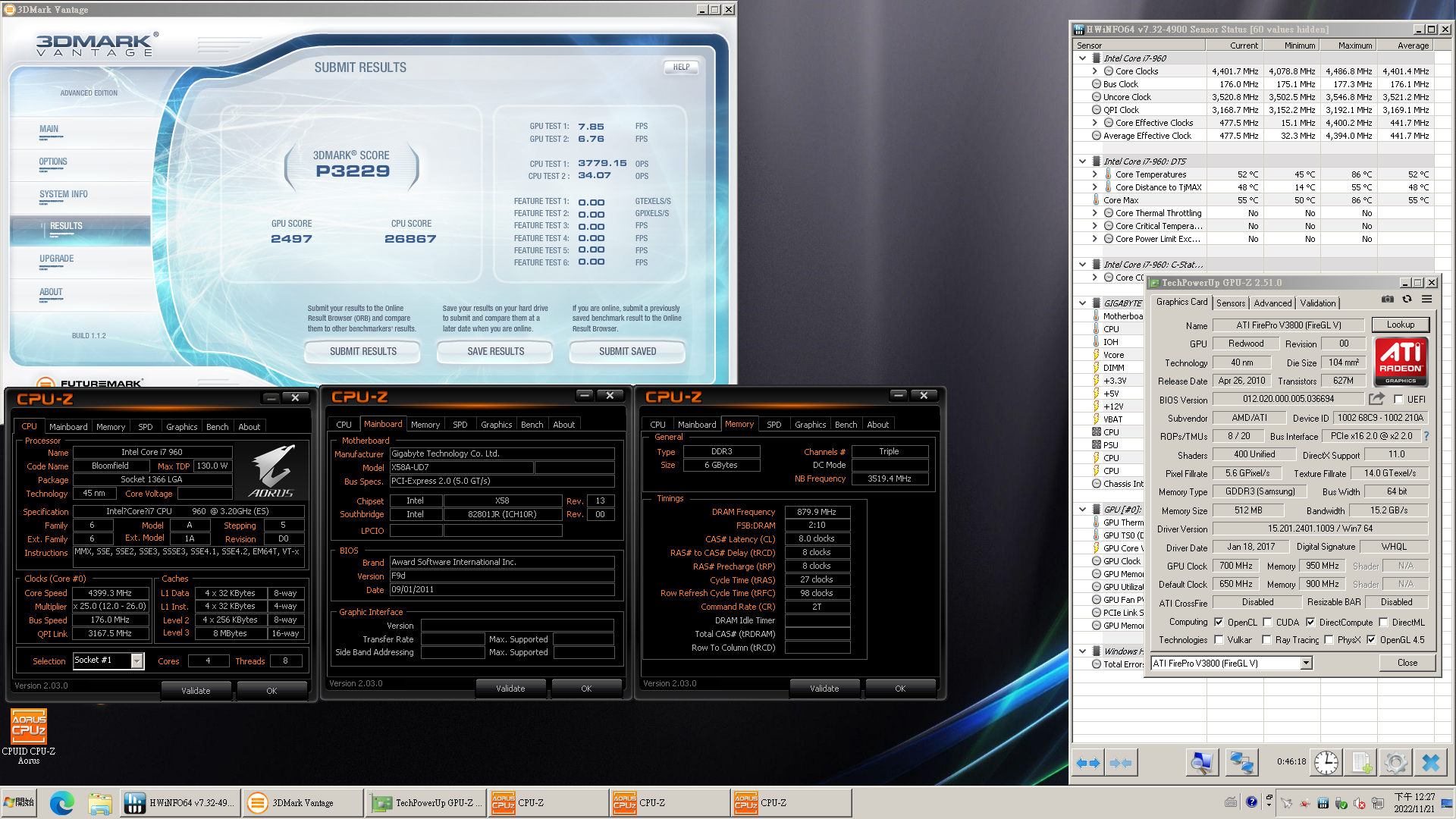Expand the Core Thermal Throttling row
Screen dimensions: 1456x819
pyautogui.click(x=1094, y=213)
